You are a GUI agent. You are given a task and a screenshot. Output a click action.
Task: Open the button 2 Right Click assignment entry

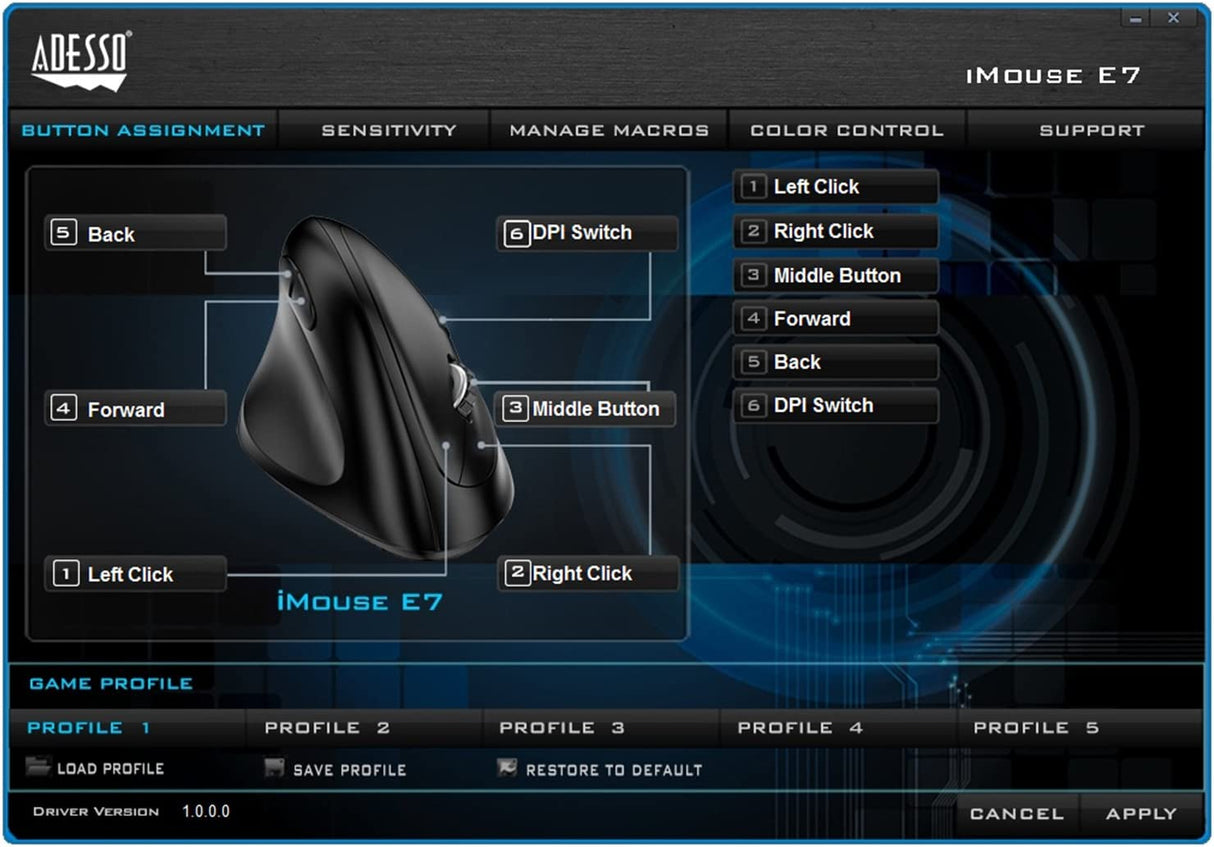click(835, 231)
